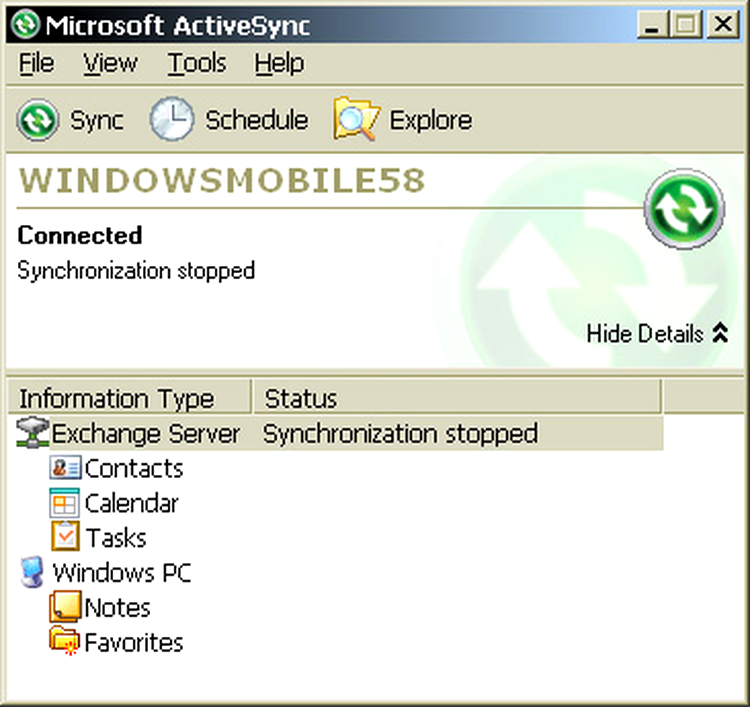Select the Favorites item text
750x707 pixels.
coord(134,642)
